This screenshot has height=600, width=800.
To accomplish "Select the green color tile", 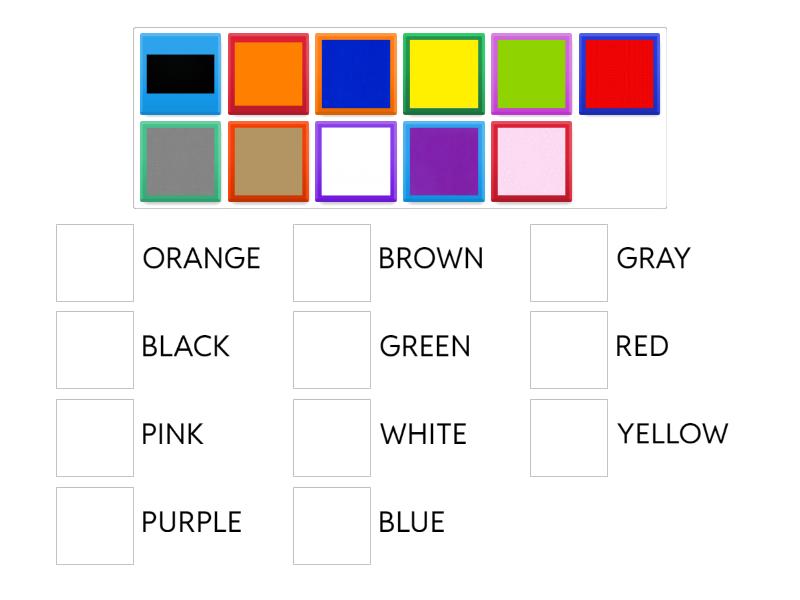I will [532, 72].
